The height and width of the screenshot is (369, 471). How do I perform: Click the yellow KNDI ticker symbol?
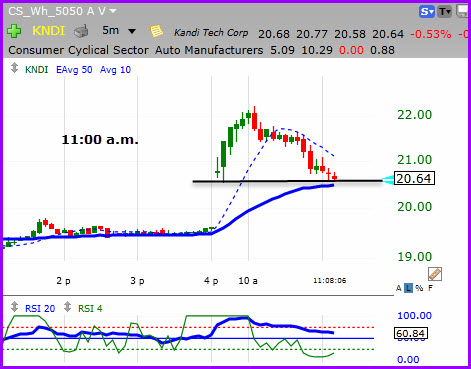(48, 31)
